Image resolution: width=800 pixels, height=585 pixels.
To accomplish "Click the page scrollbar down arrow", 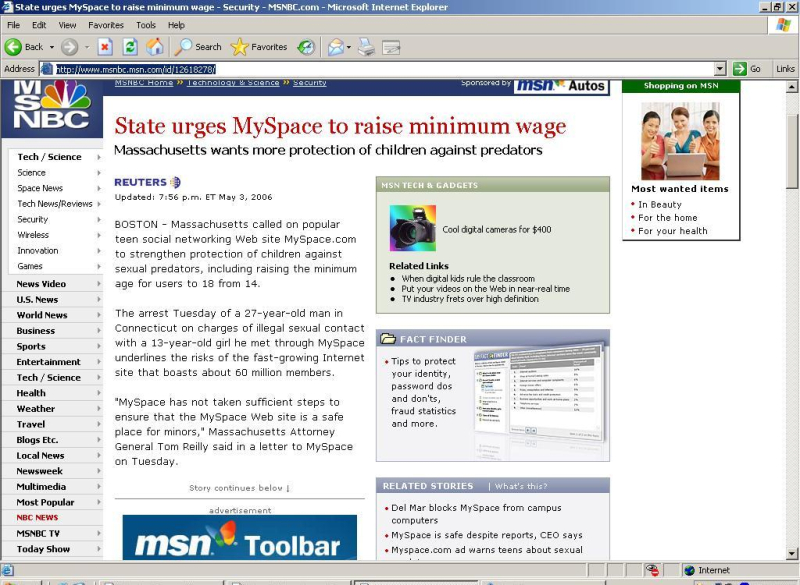I will pos(792,553).
